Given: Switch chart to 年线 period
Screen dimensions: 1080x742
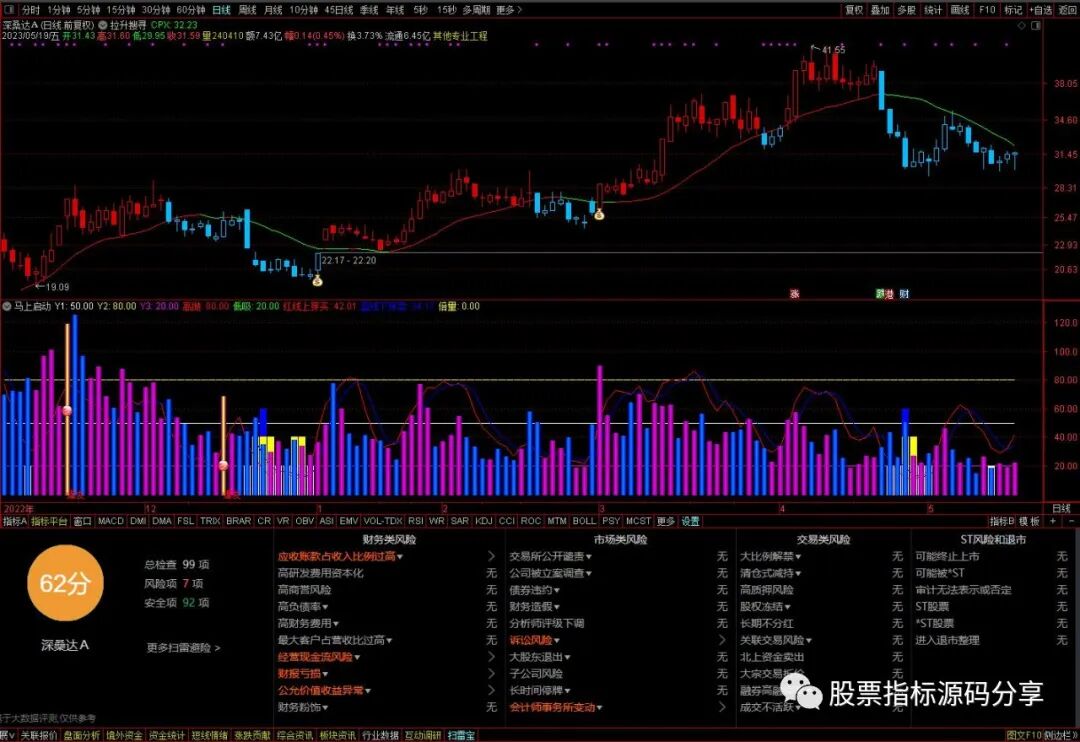Looking at the screenshot, I should click(395, 10).
